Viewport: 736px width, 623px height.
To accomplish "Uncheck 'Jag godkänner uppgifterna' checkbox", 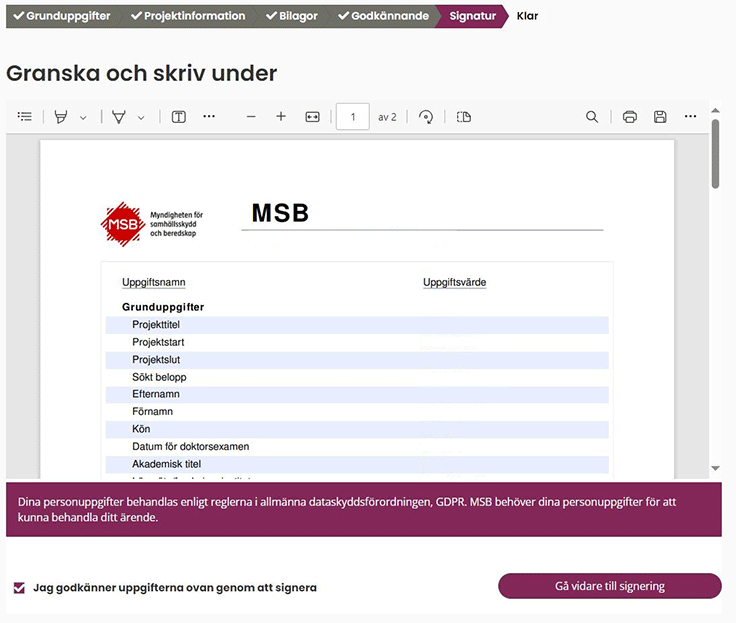I will tap(19, 588).
